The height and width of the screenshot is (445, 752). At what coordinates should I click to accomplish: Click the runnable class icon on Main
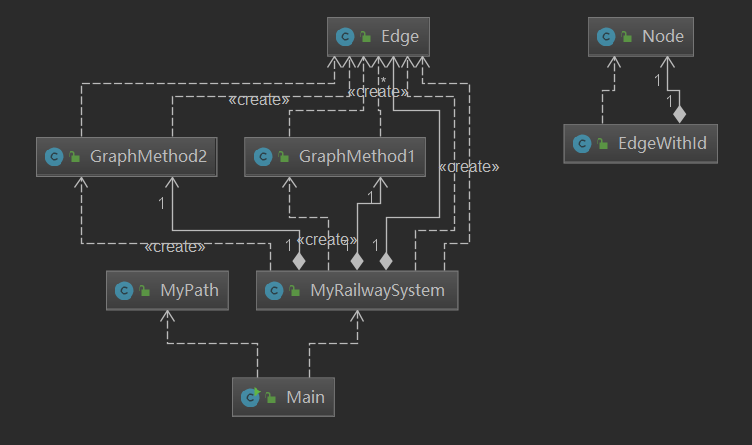(x=250, y=397)
